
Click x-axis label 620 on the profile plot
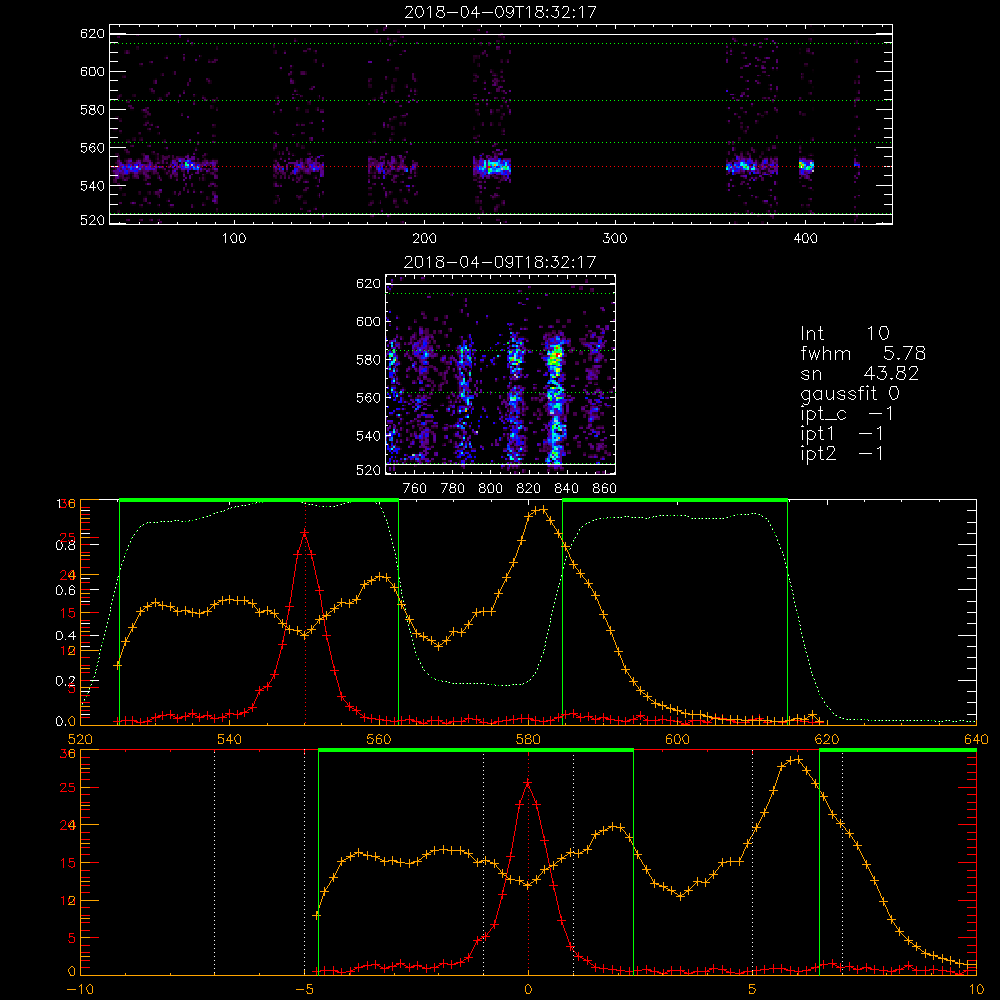click(x=827, y=740)
